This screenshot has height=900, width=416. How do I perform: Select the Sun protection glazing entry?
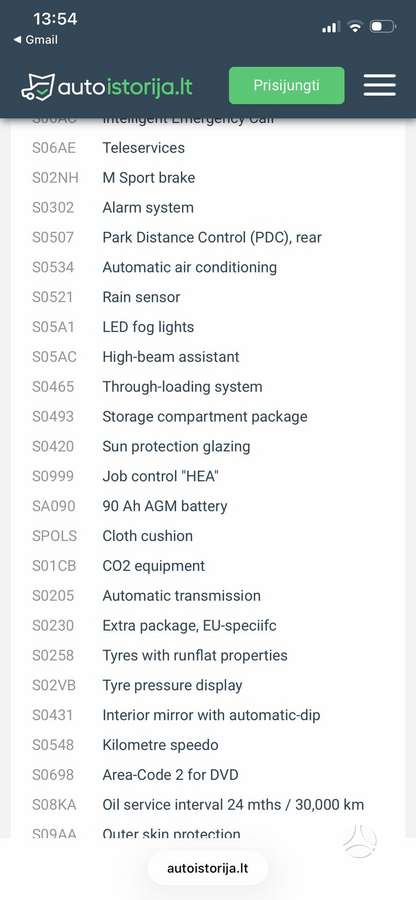(208, 447)
